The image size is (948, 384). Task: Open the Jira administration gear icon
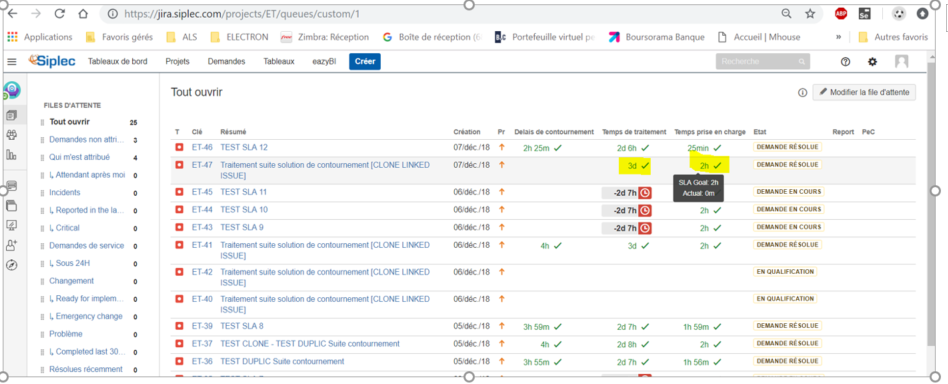click(872, 62)
